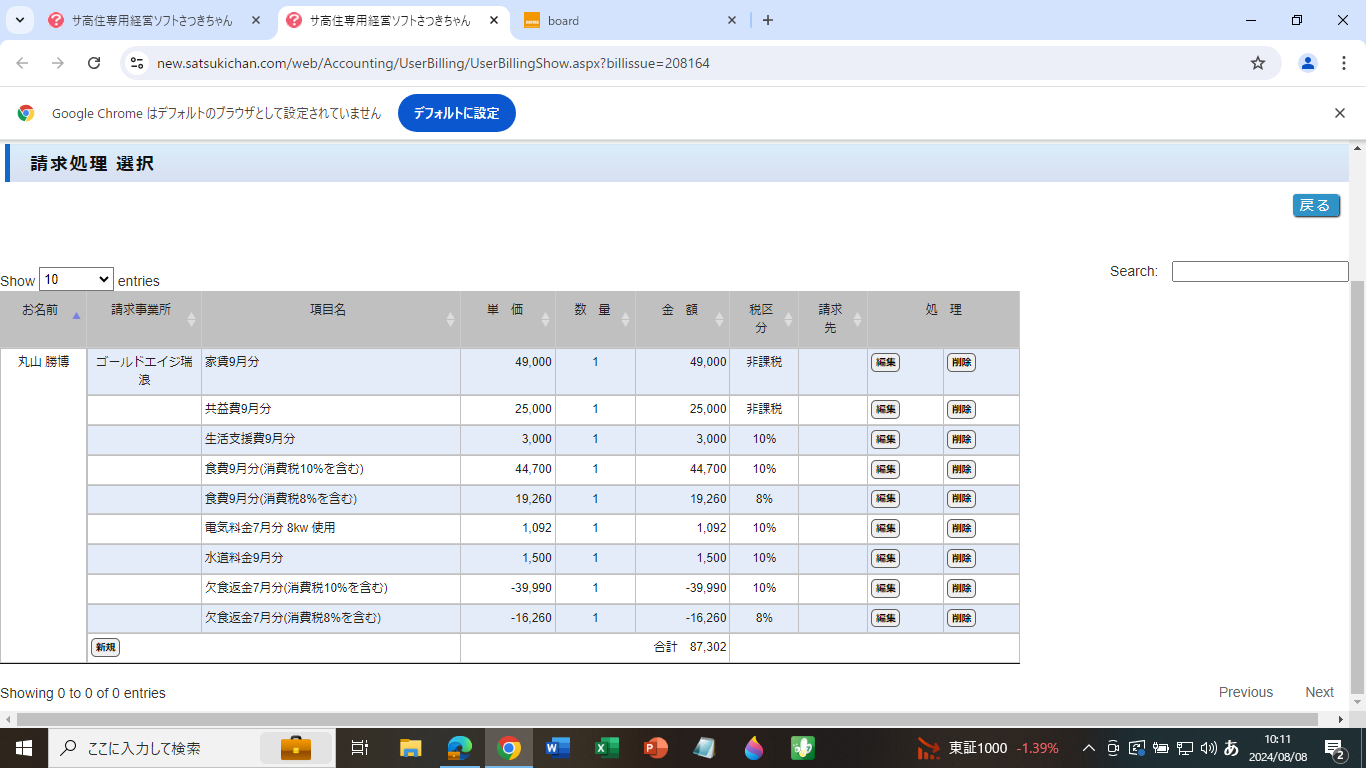Open the Show entries dropdown
The width and height of the screenshot is (1366, 768).
coord(76,280)
